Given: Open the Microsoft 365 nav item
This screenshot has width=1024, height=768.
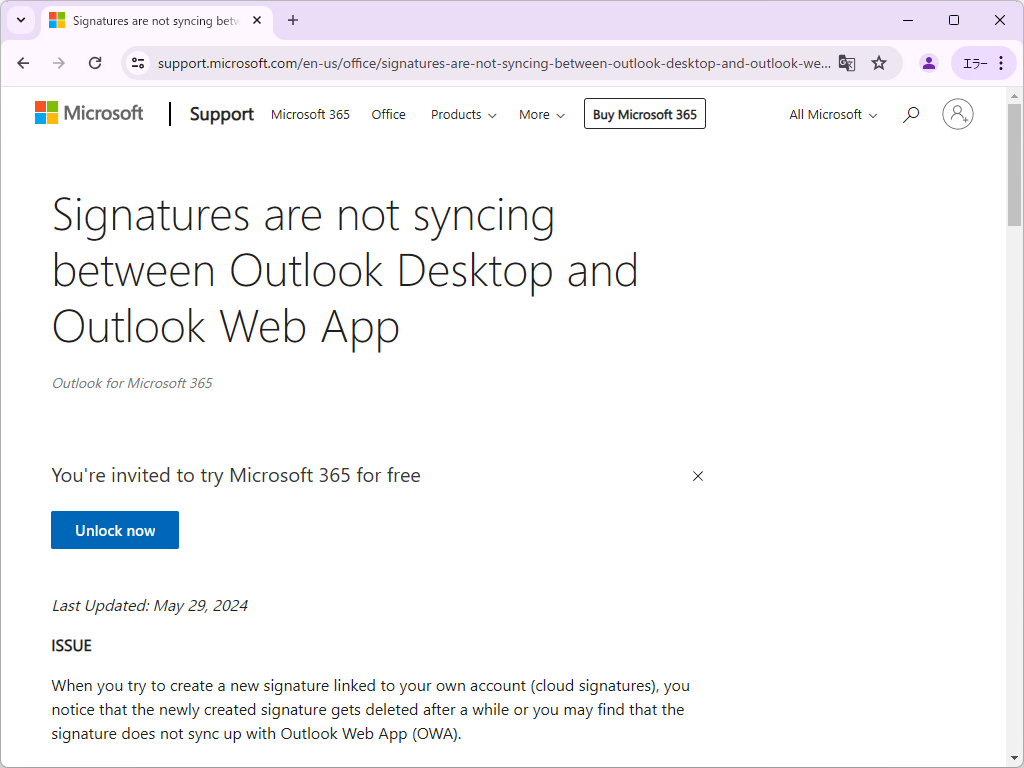Looking at the screenshot, I should click(x=310, y=115).
